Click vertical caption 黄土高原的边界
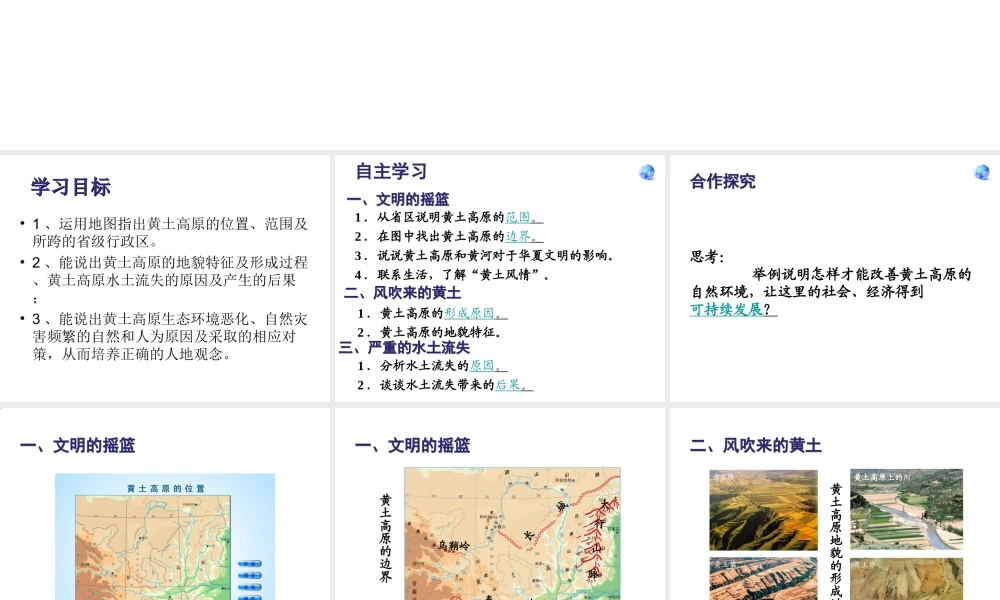Screen dimensions: 1000x600 tap(385, 538)
